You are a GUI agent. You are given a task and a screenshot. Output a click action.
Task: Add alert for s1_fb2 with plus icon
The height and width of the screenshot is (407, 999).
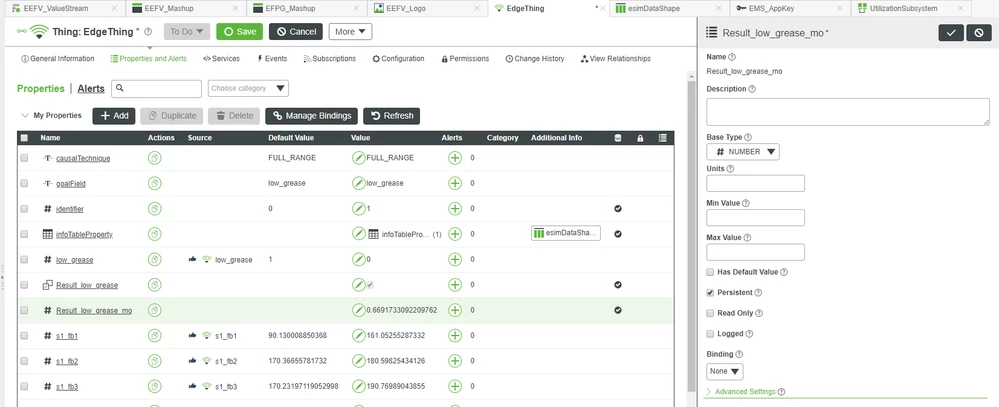[455, 361]
